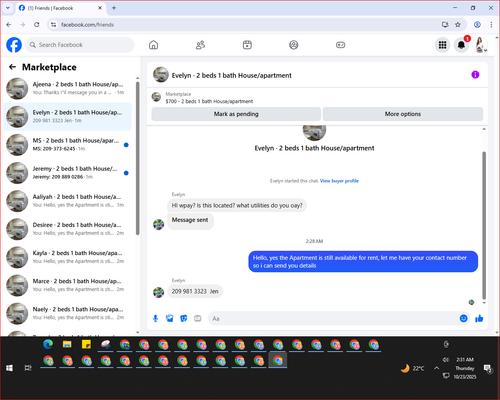
Task: Go to the Home feed icon
Action: pyautogui.click(x=153, y=45)
